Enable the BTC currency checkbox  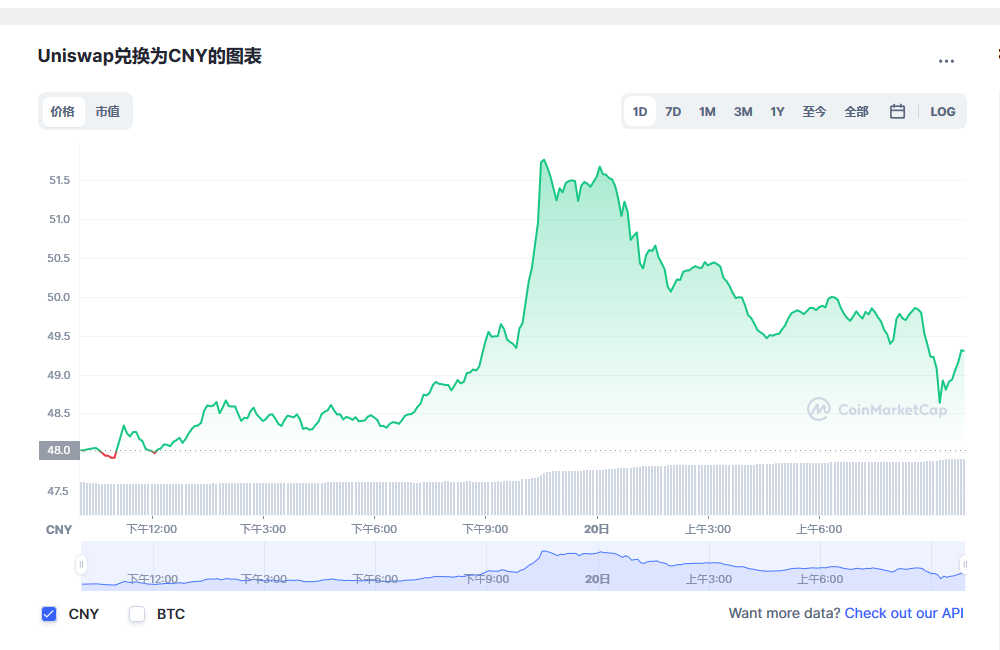137,614
